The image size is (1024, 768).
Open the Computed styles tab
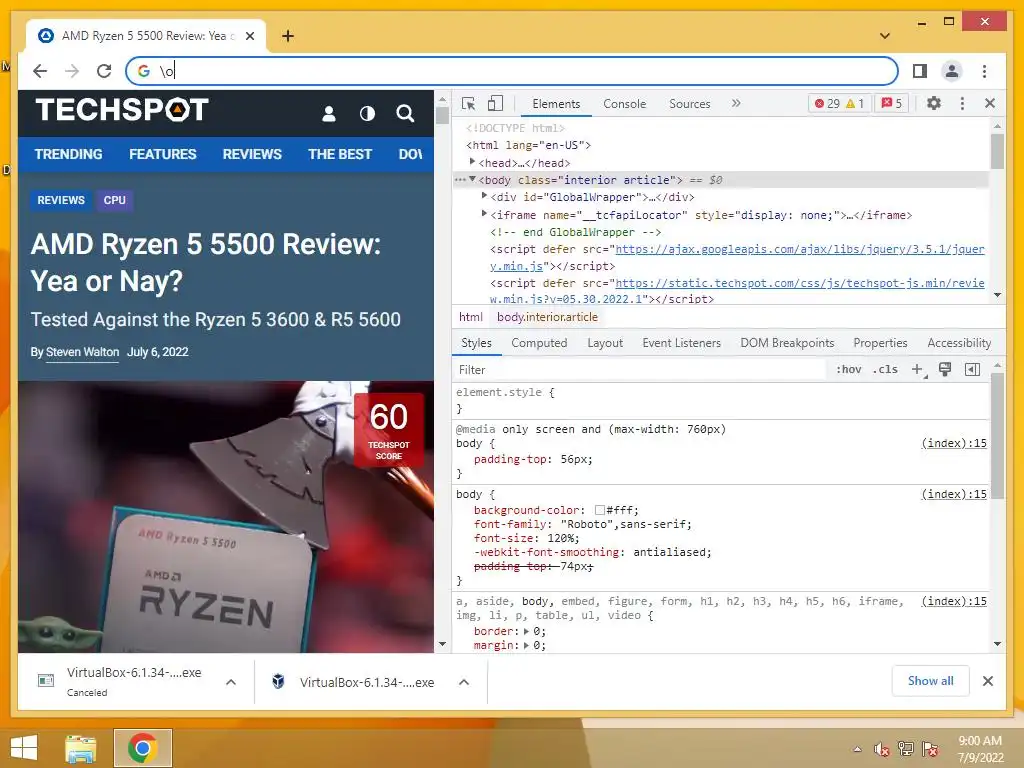coord(539,343)
